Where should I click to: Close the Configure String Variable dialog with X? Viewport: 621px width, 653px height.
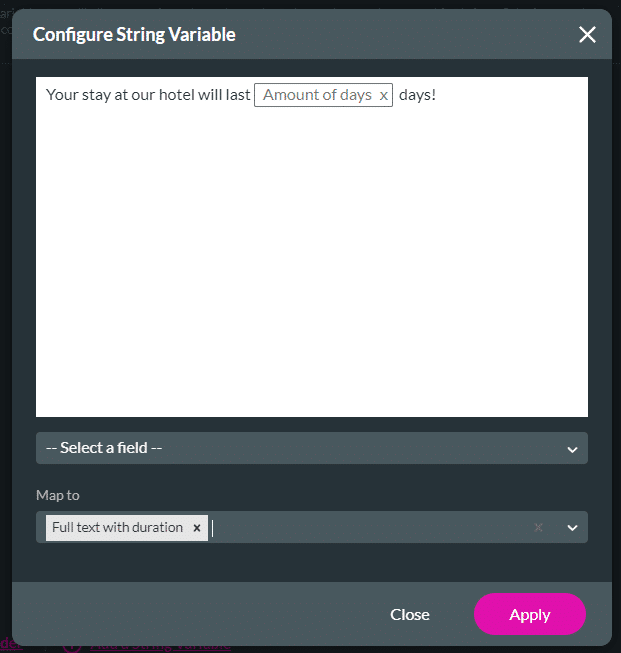(x=587, y=35)
